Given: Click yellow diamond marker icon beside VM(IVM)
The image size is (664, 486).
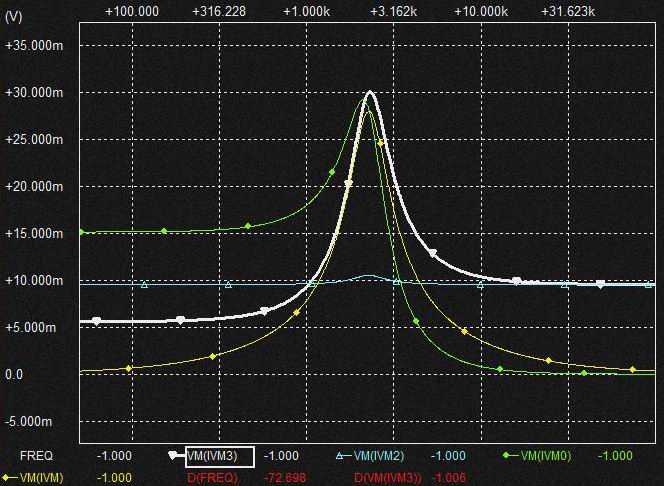Looking at the screenshot, I should [9, 477].
